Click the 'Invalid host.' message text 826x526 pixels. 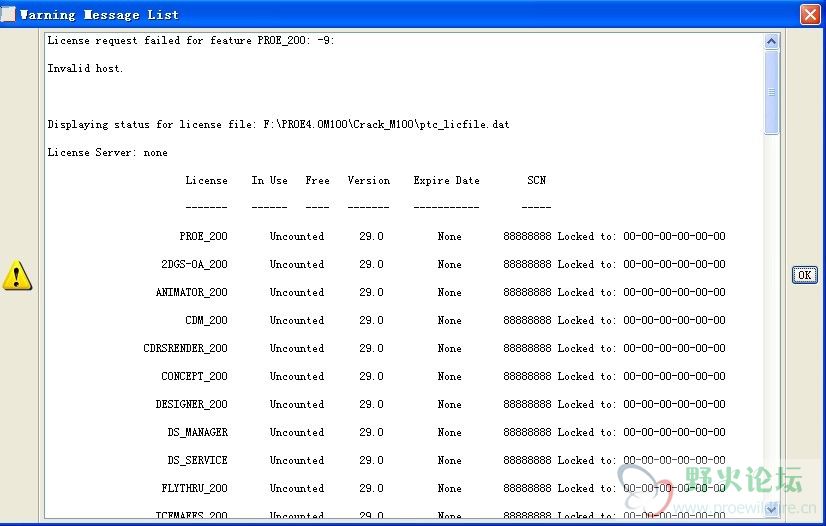(85, 68)
